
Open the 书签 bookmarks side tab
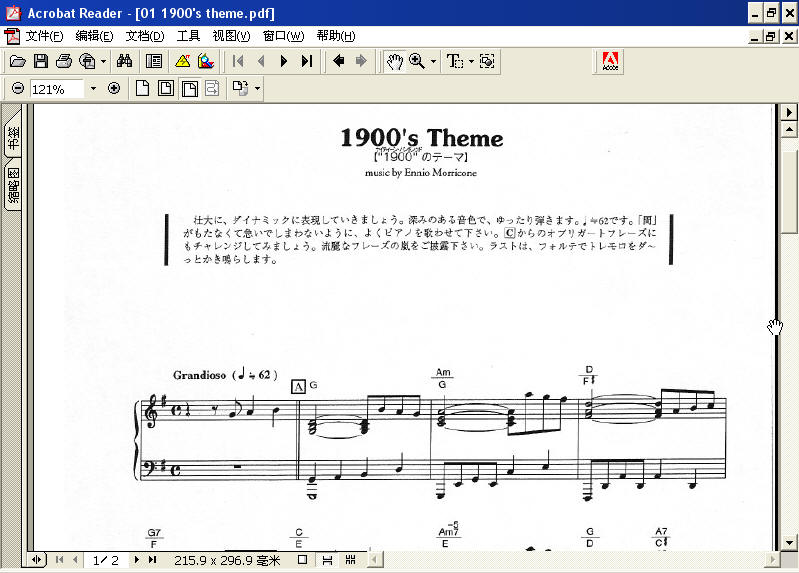[x=12, y=137]
